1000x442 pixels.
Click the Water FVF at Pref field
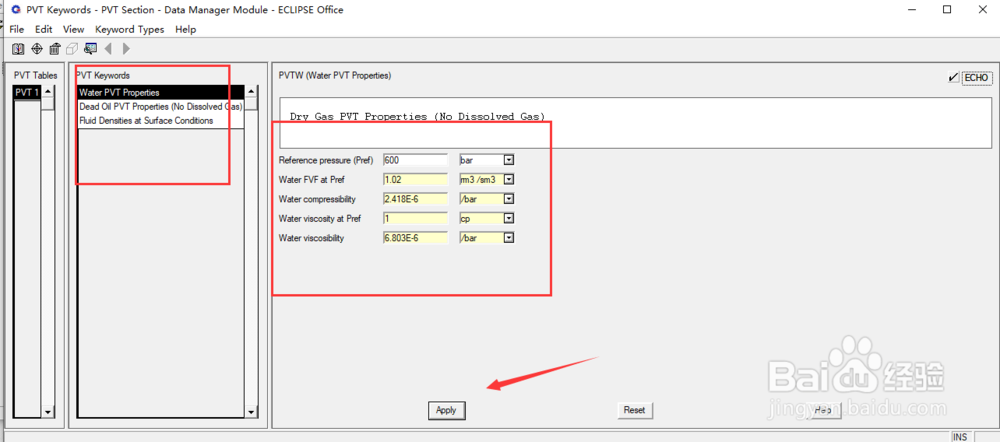pos(416,180)
